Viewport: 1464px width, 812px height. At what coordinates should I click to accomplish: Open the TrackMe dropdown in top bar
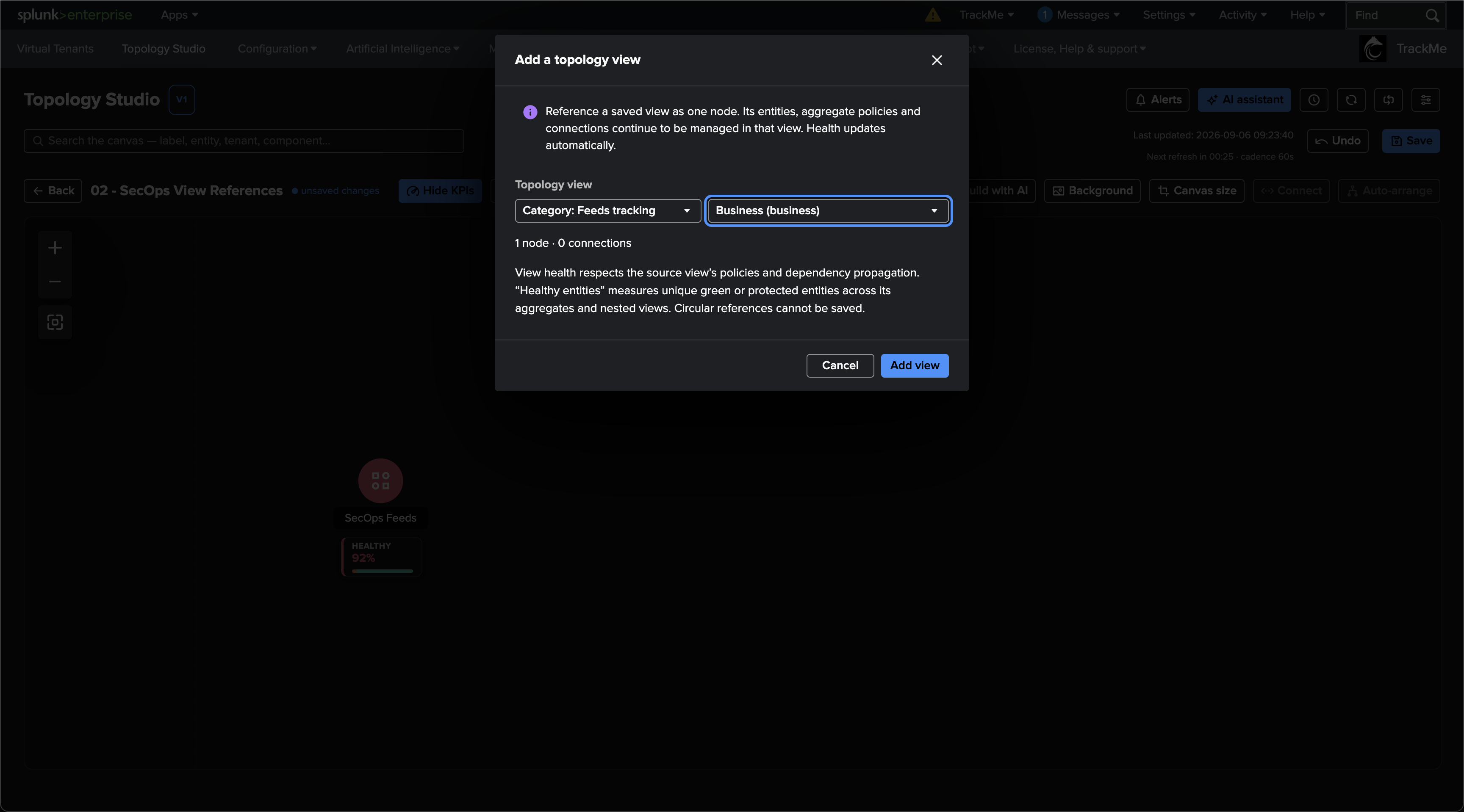(x=987, y=15)
